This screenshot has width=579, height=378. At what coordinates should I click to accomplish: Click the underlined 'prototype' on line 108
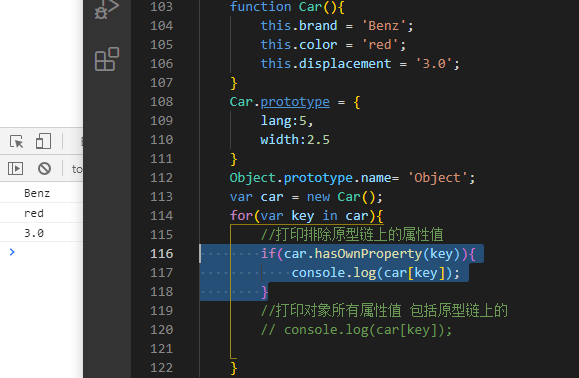[x=295, y=102]
